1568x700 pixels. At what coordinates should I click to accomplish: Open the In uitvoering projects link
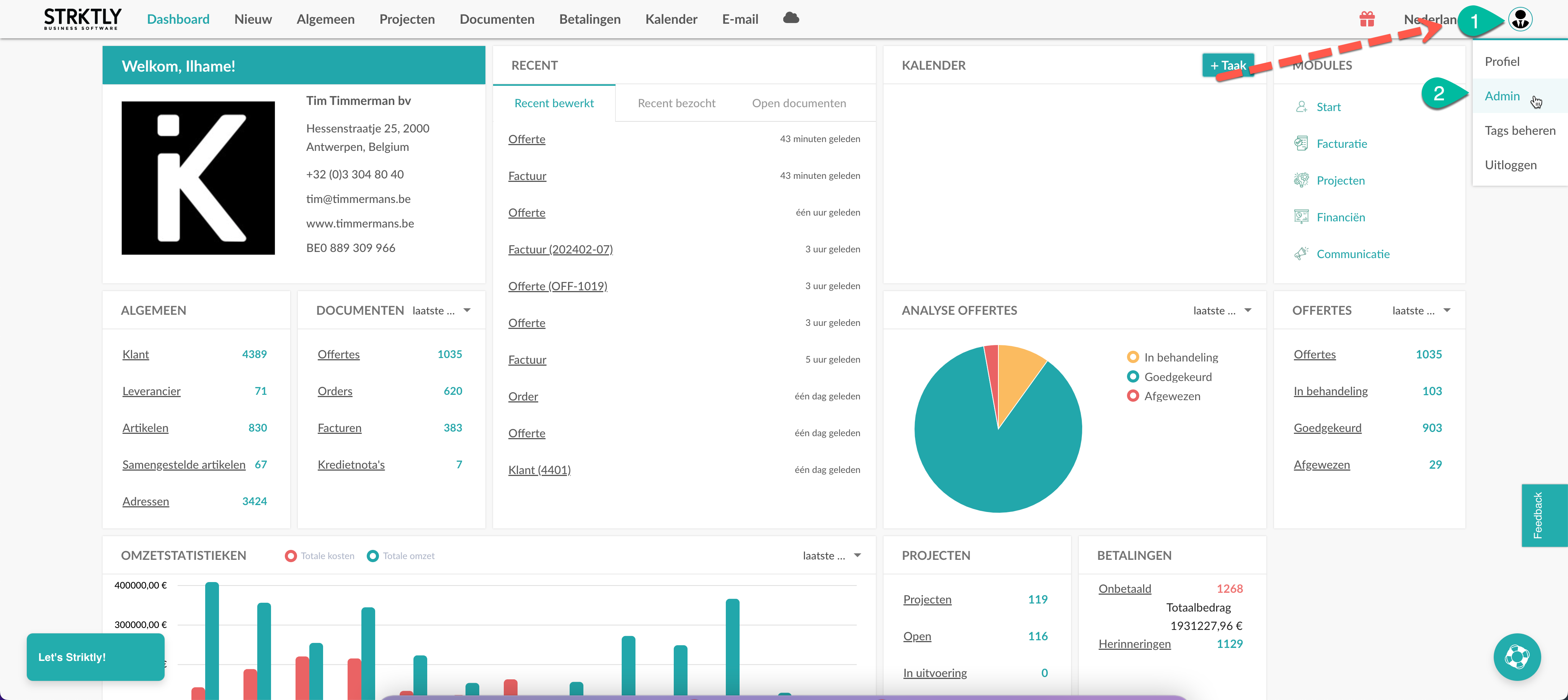tap(935, 672)
